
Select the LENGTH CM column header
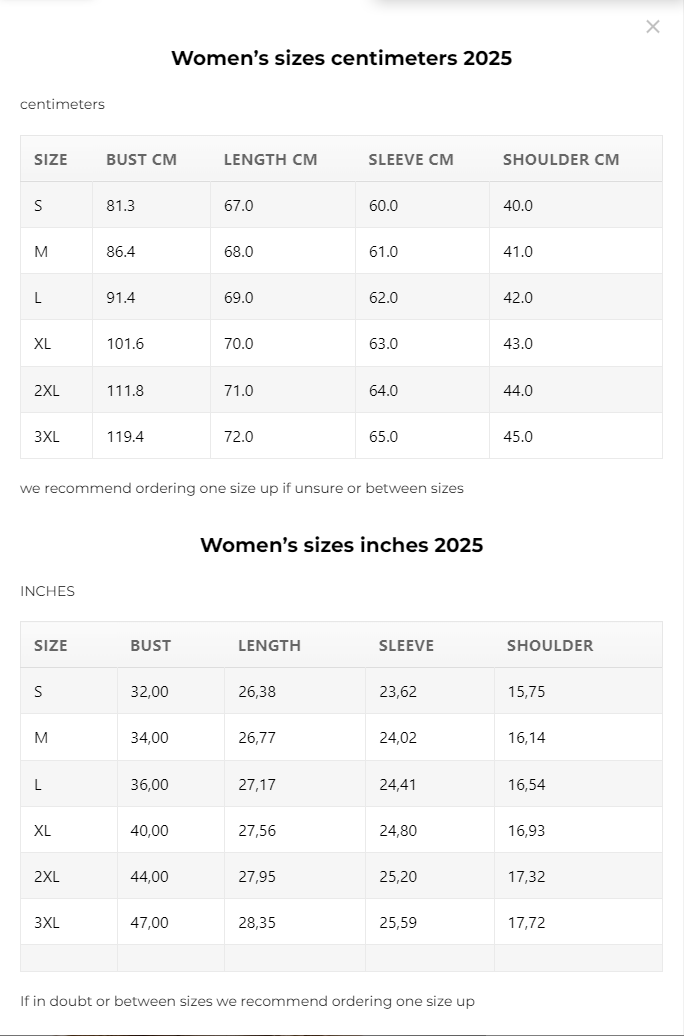(x=270, y=160)
